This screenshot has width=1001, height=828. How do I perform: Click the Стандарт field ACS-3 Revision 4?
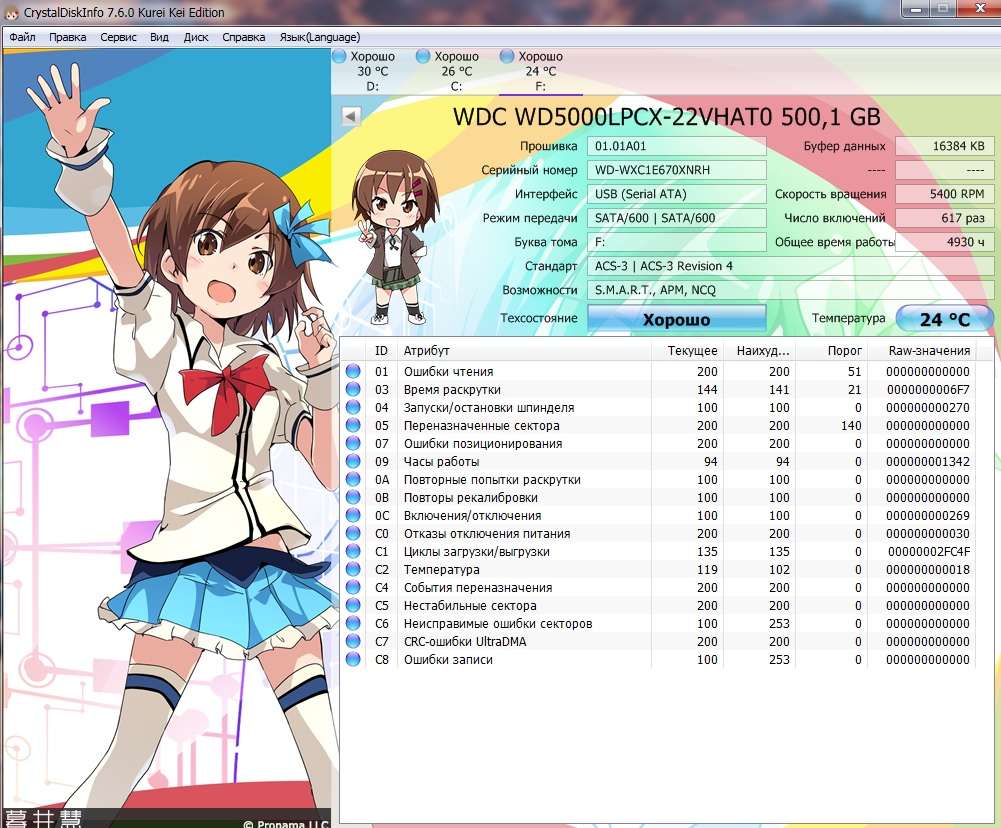pos(790,266)
